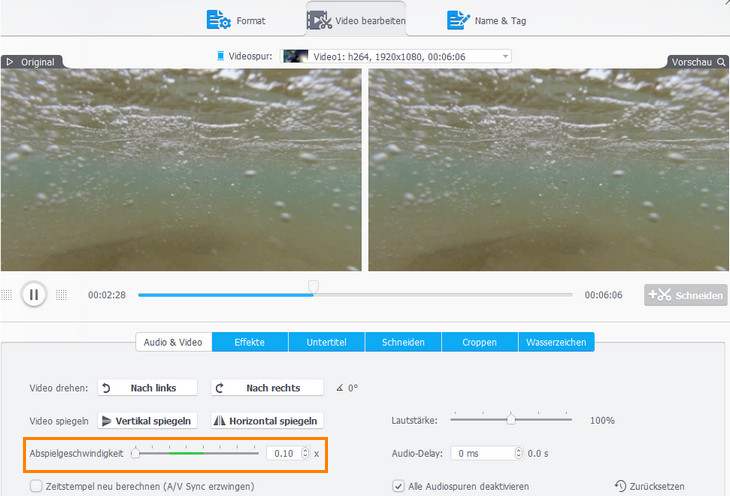Click the Format gear-document icon
Image resolution: width=730 pixels, height=496 pixels.
(218, 20)
